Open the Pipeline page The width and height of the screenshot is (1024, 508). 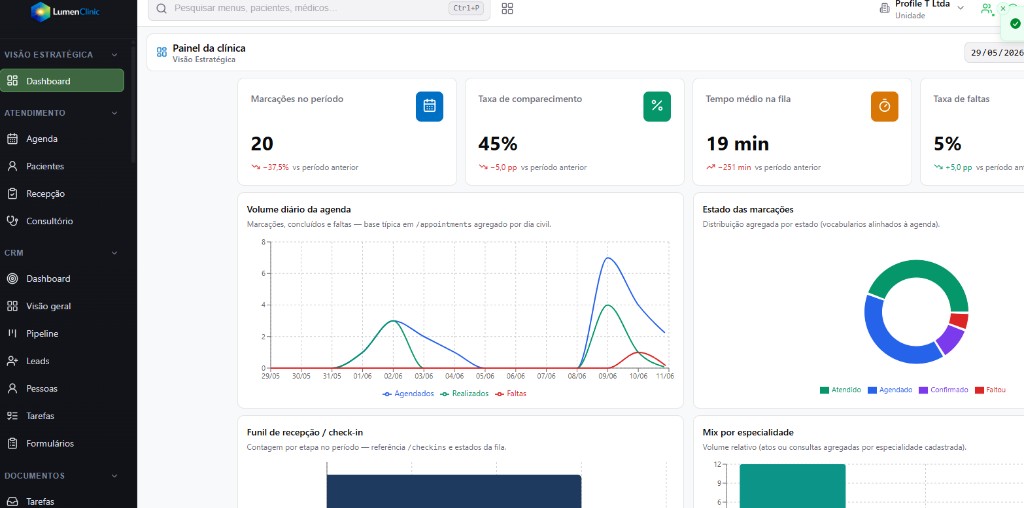coord(63,334)
